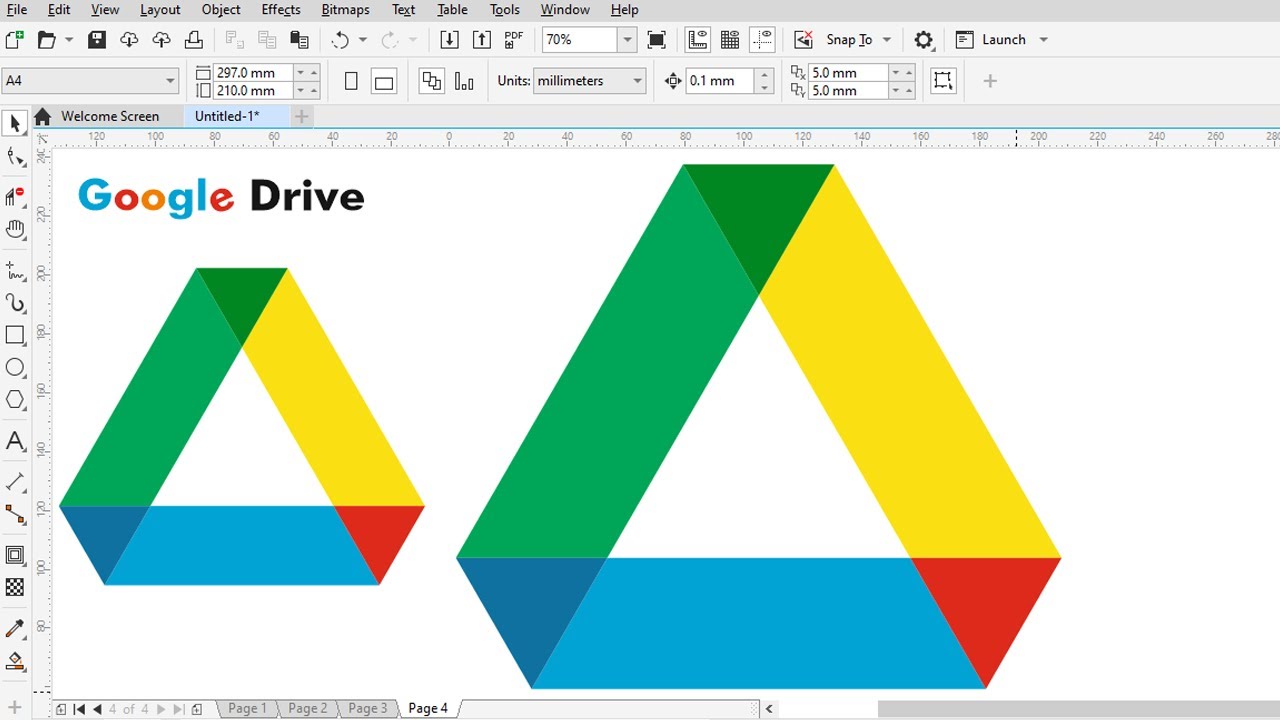Save the document with the floppy icon
Screen dimensions: 1280x720
tap(97, 40)
